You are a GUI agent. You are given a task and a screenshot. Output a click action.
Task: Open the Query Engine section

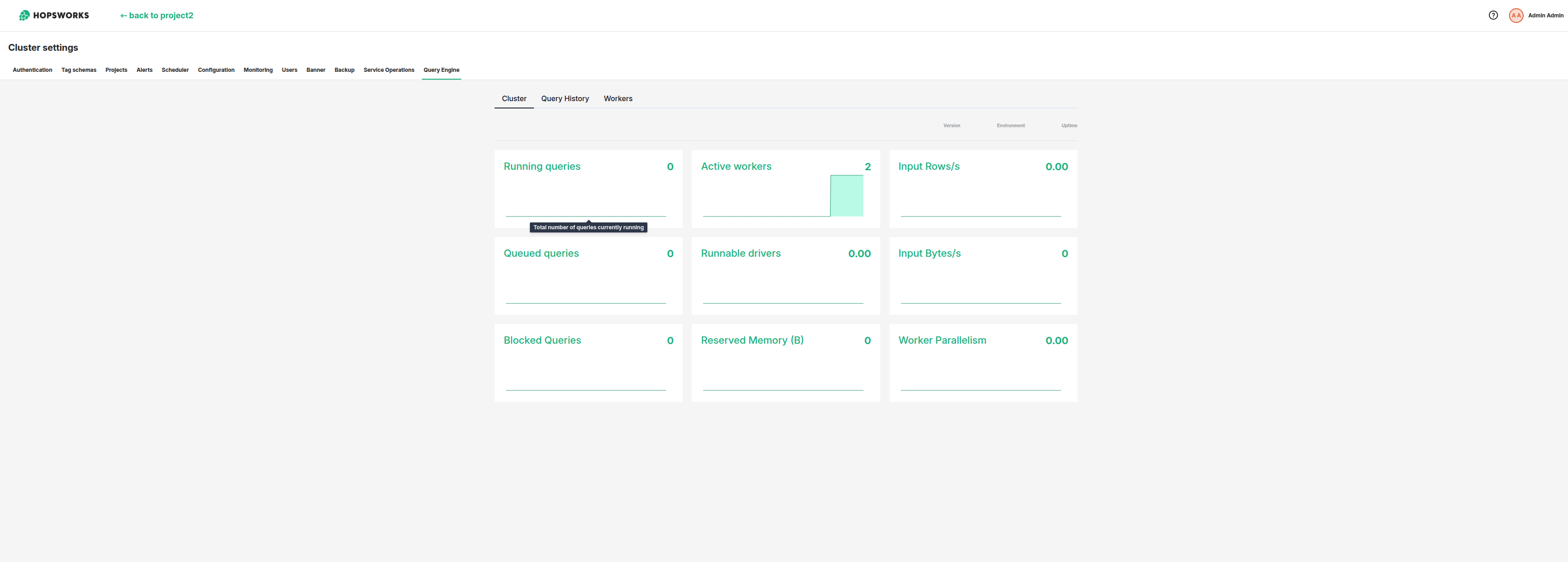[x=442, y=70]
